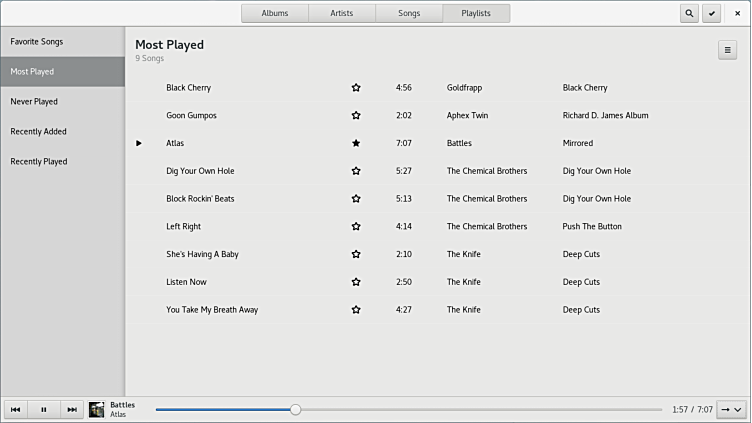
Task: Select the Favorite Songs playlist
Action: (x=37, y=42)
